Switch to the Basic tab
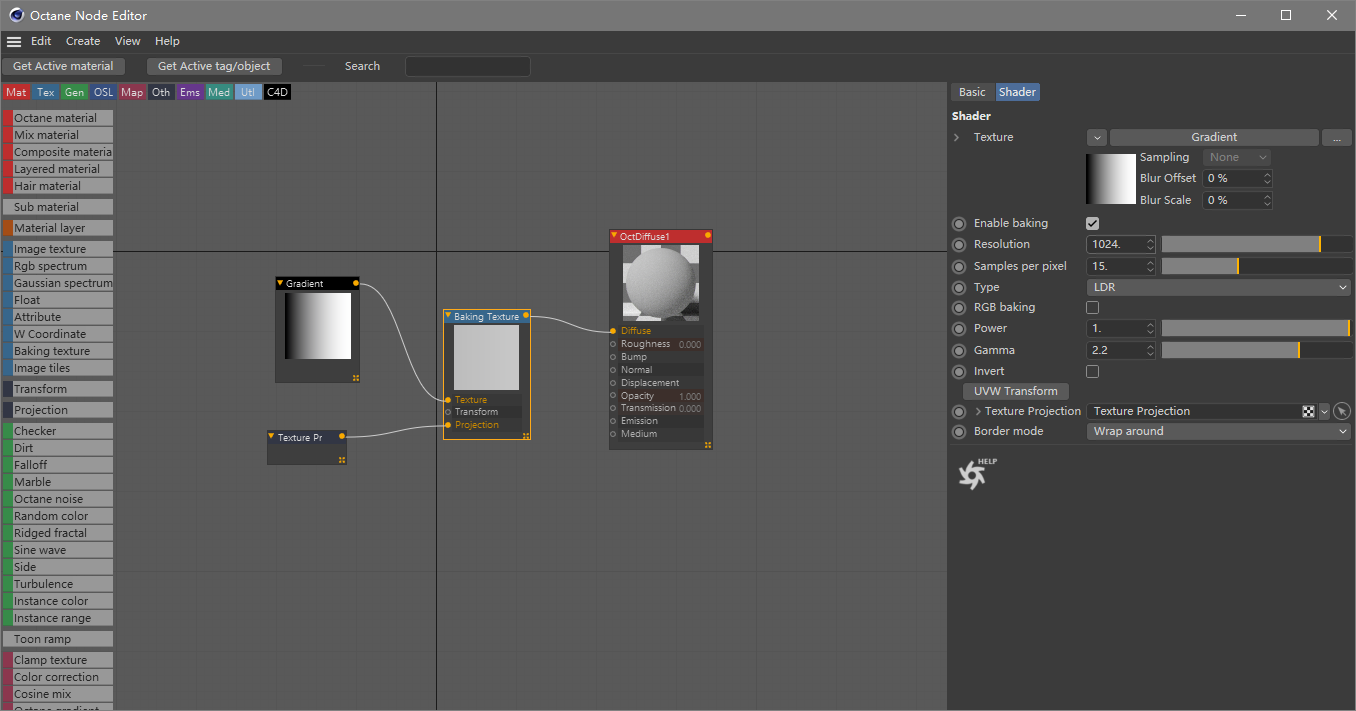Viewport: 1356px width, 711px height. click(x=972, y=92)
